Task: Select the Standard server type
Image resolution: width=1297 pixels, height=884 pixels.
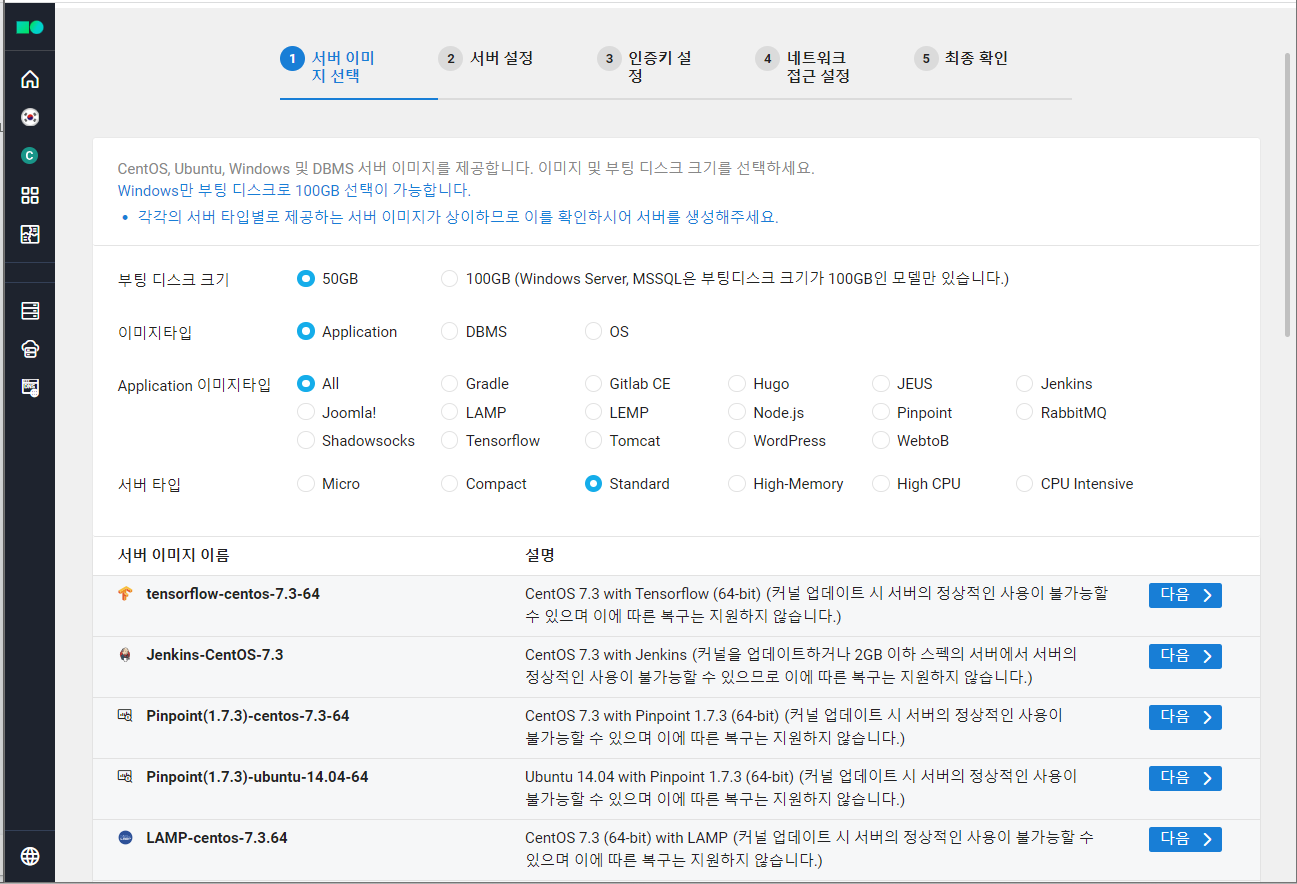Action: pyautogui.click(x=594, y=484)
